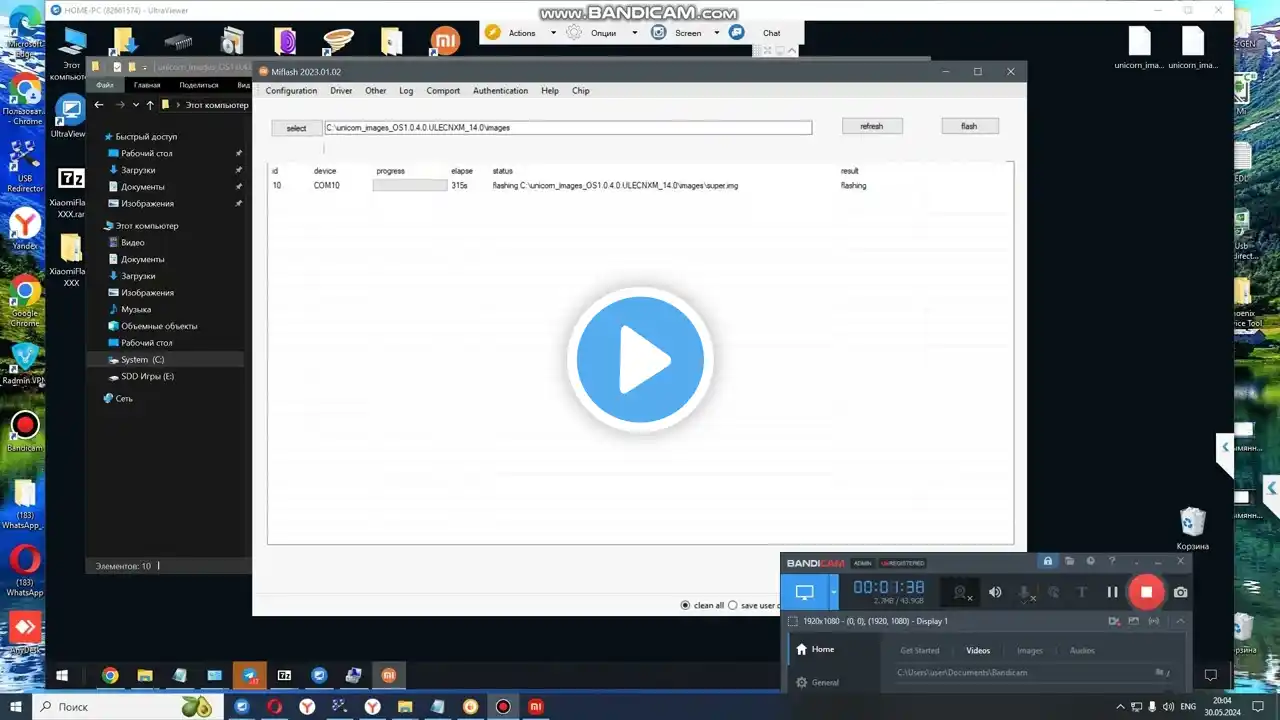Click the COM10 progress bar
Image resolution: width=1280 pixels, height=720 pixels.
tap(410, 185)
